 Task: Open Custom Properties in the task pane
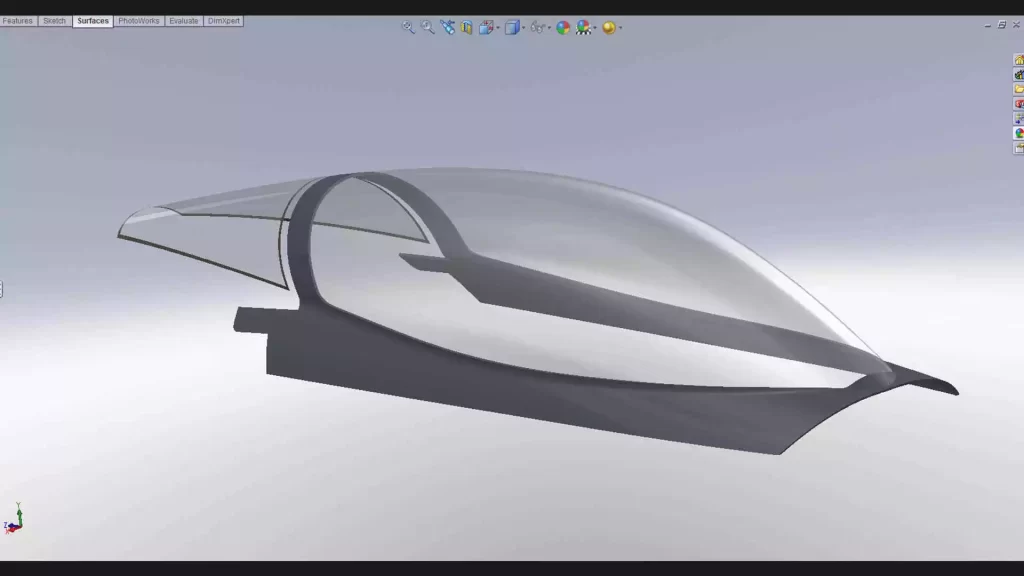pos(1019,148)
